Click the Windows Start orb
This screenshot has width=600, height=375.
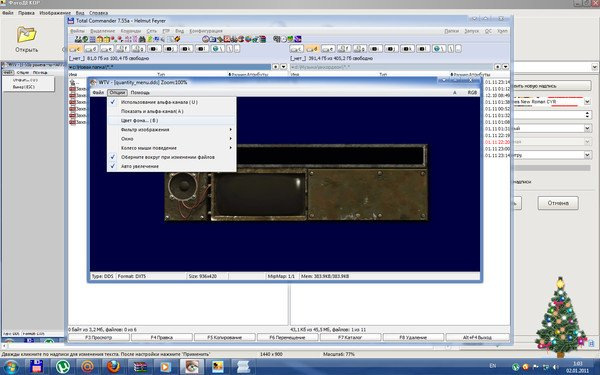click(x=11, y=367)
